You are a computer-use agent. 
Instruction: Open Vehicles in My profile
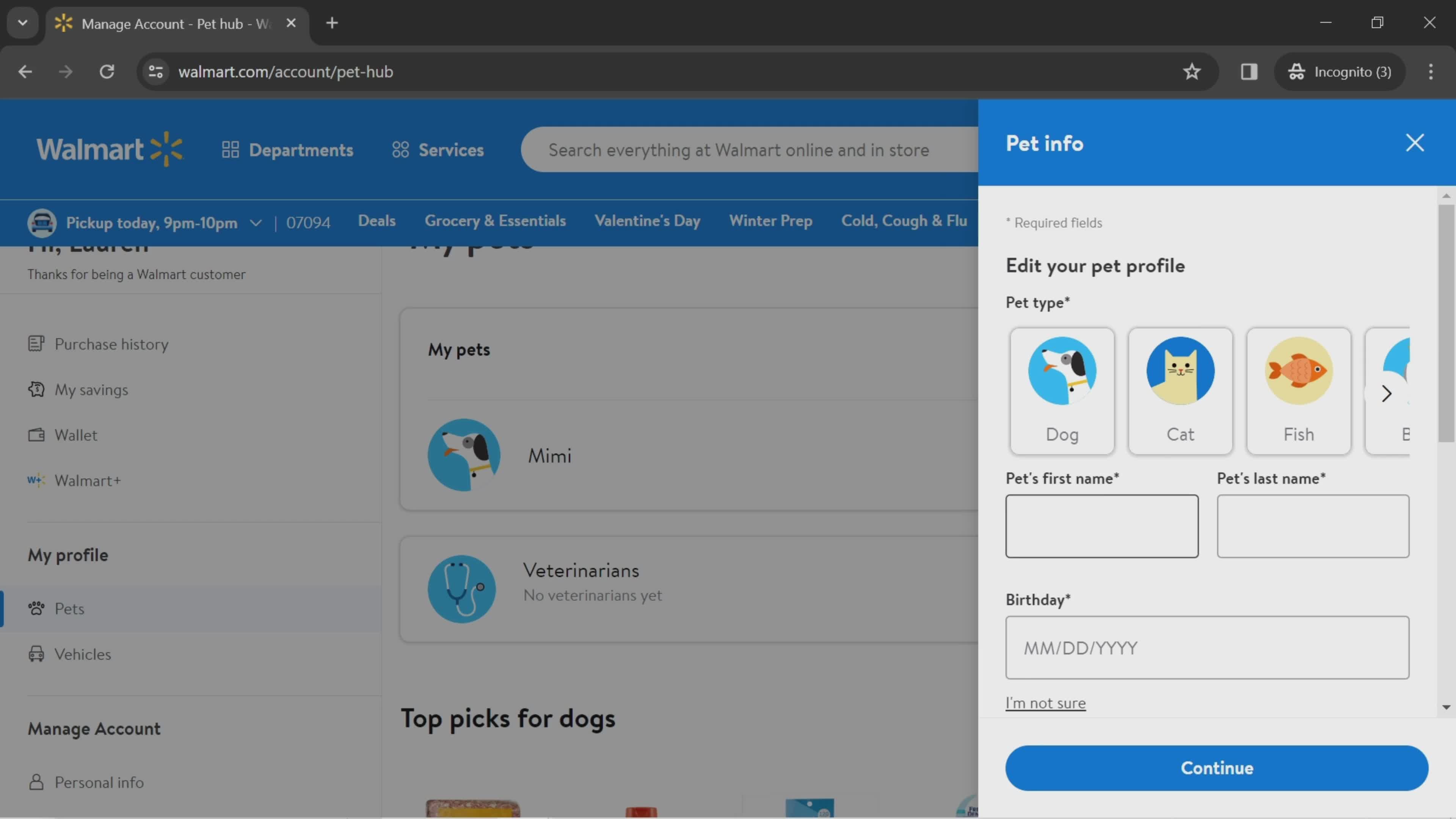point(83,654)
